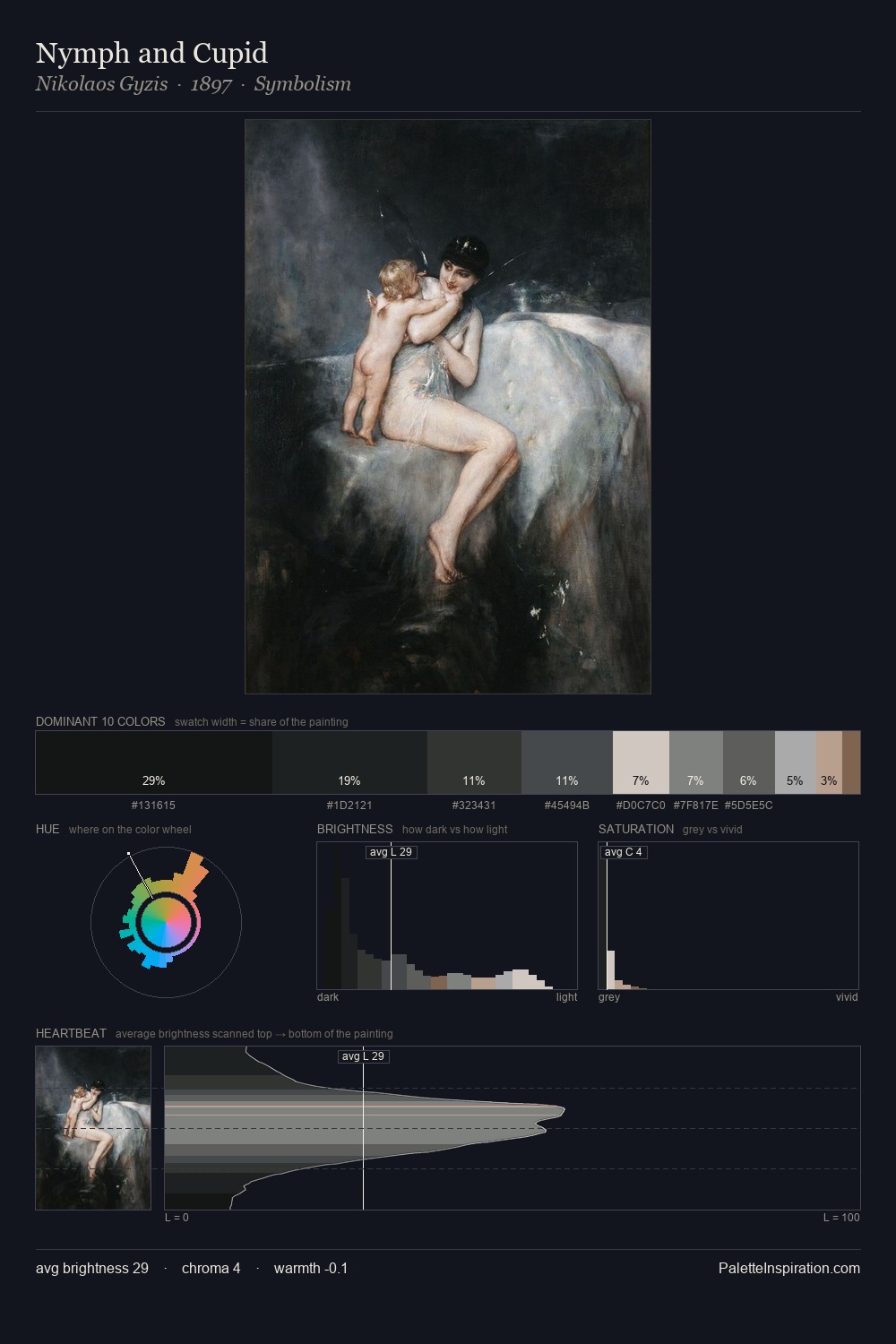The height and width of the screenshot is (1344, 896).
Task: Click the peak of the Heartbeat brightness curve
Action: click(563, 1111)
